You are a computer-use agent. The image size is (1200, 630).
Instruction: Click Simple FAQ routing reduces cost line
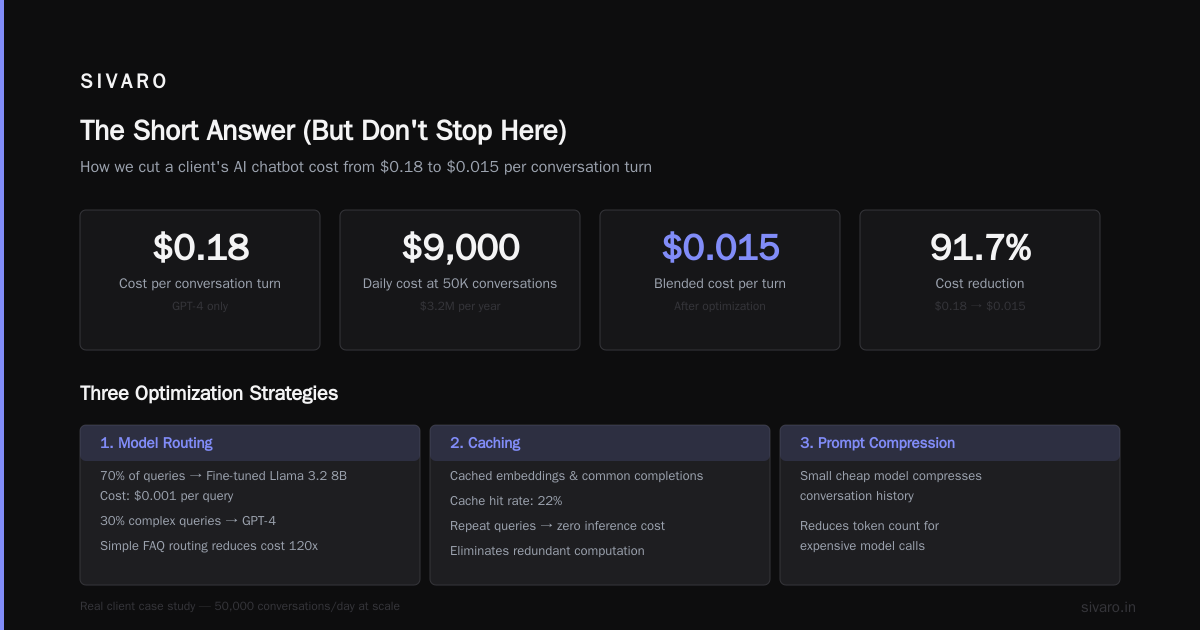209,546
